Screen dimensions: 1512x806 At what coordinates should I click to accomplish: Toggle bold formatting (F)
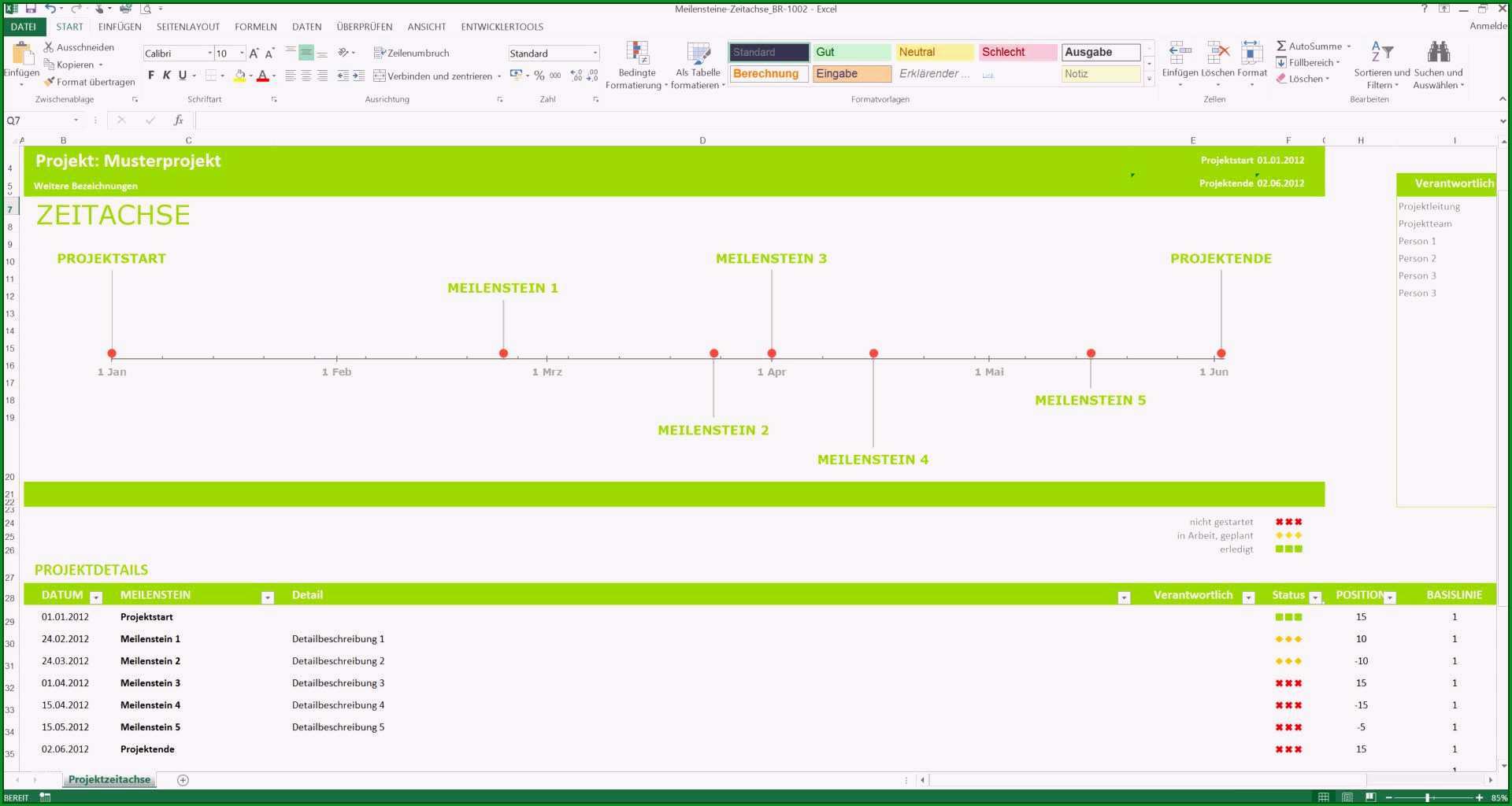click(x=151, y=76)
